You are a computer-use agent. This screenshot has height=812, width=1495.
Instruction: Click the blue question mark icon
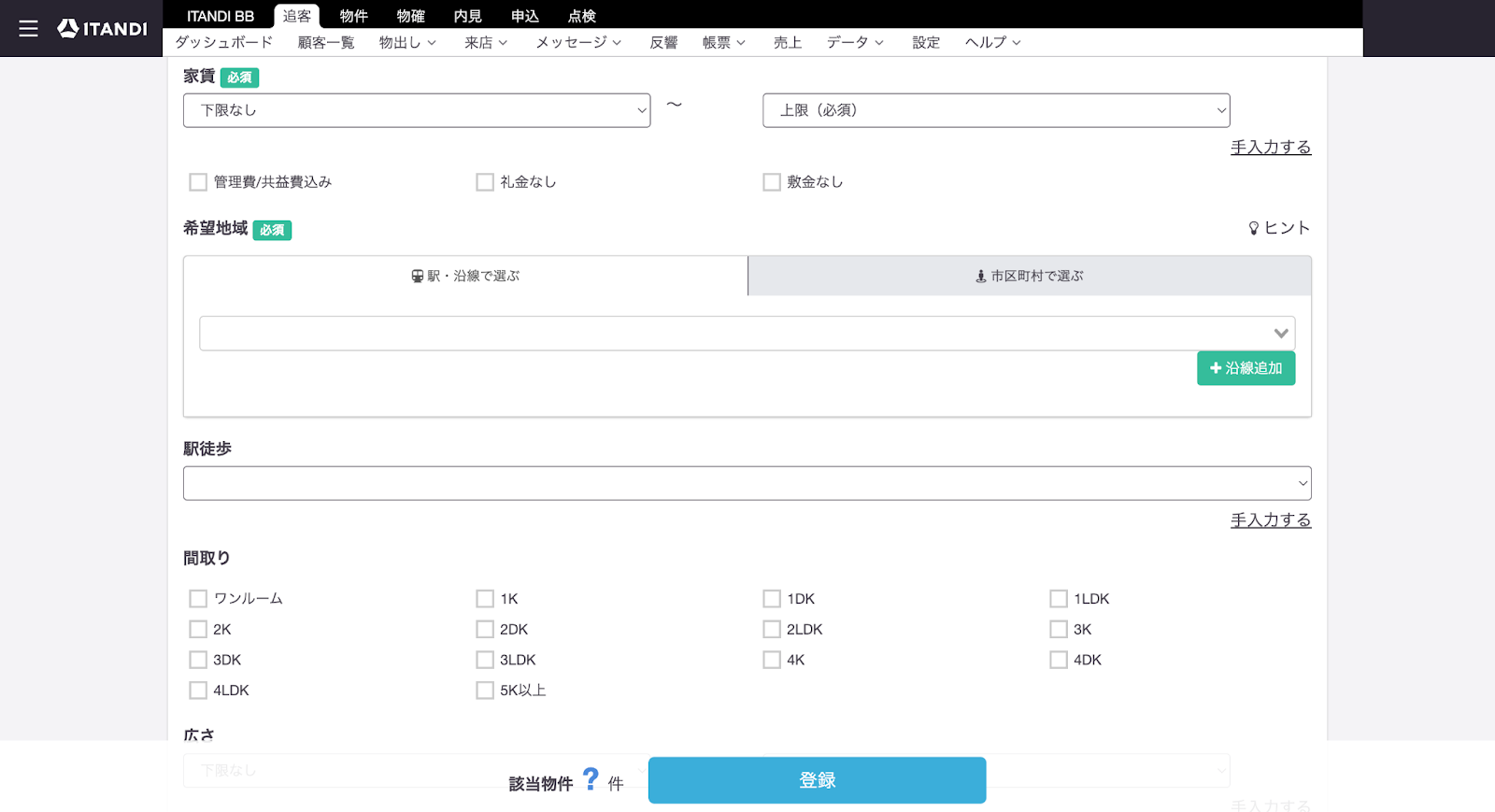tap(591, 778)
